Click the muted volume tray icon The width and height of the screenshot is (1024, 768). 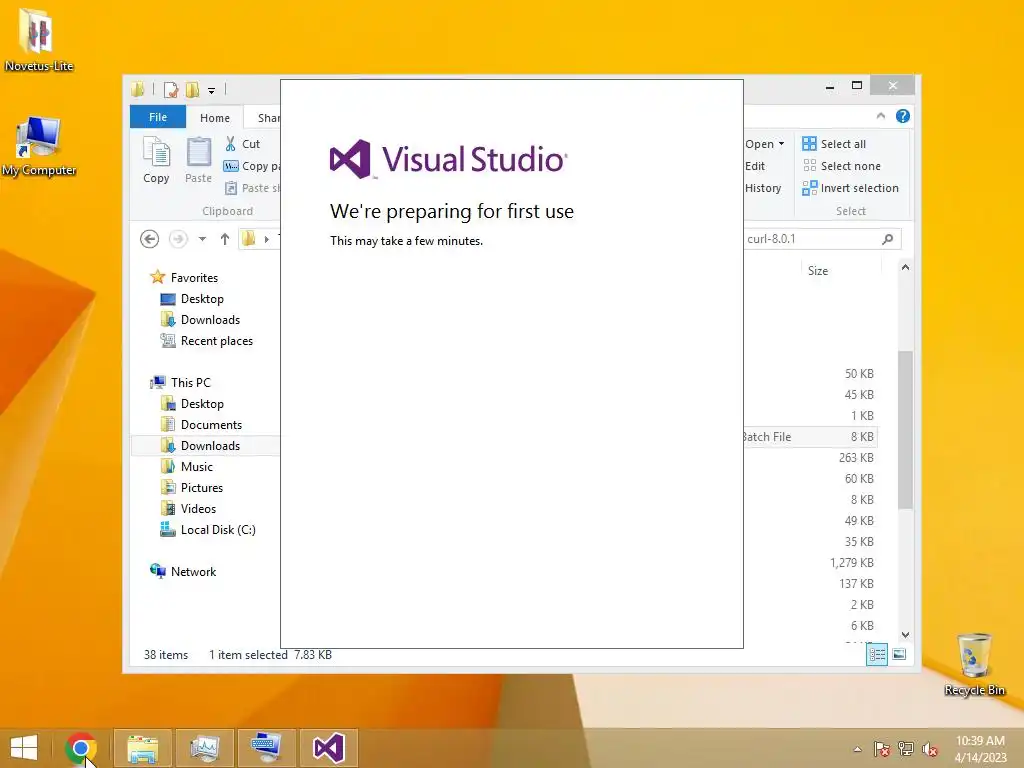click(929, 749)
